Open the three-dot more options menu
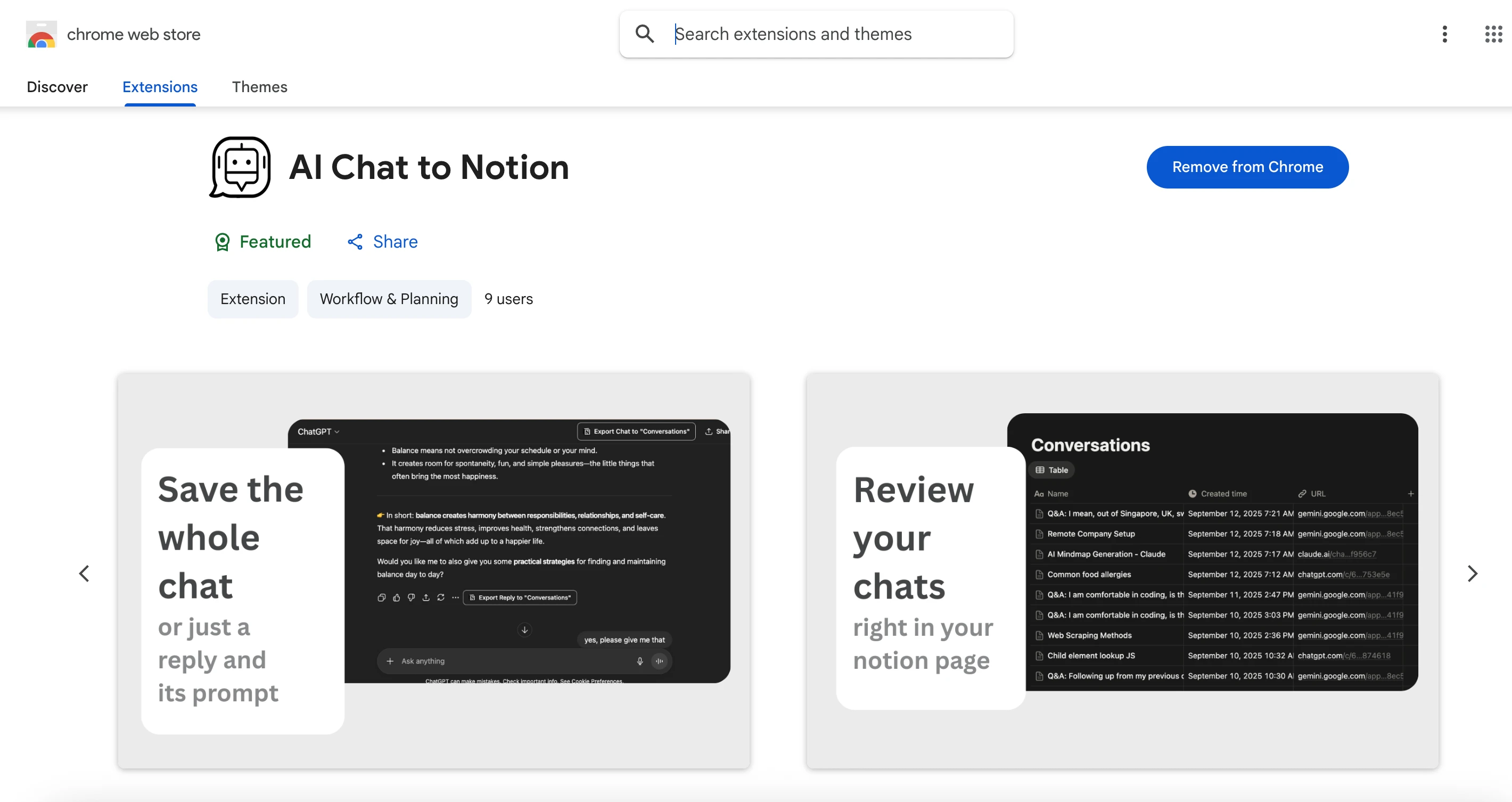Image resolution: width=1512 pixels, height=802 pixels. coord(1444,34)
